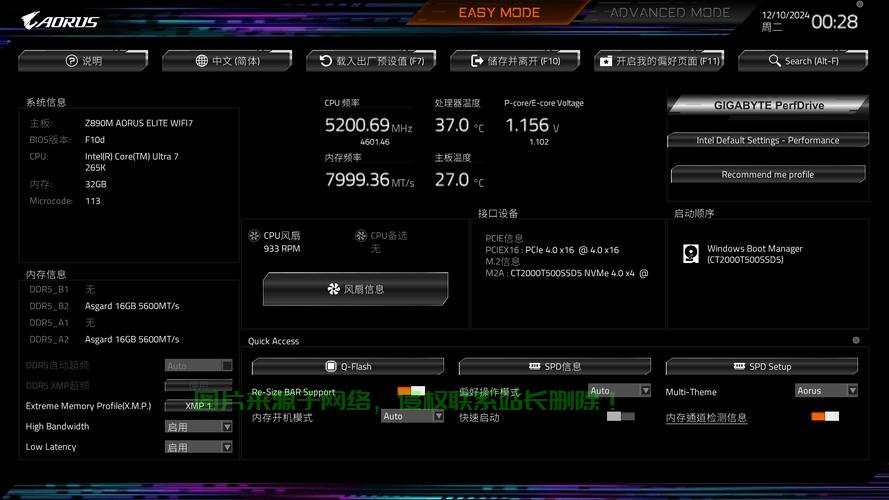Open GIGABYTE PerfDrive header

(768, 105)
